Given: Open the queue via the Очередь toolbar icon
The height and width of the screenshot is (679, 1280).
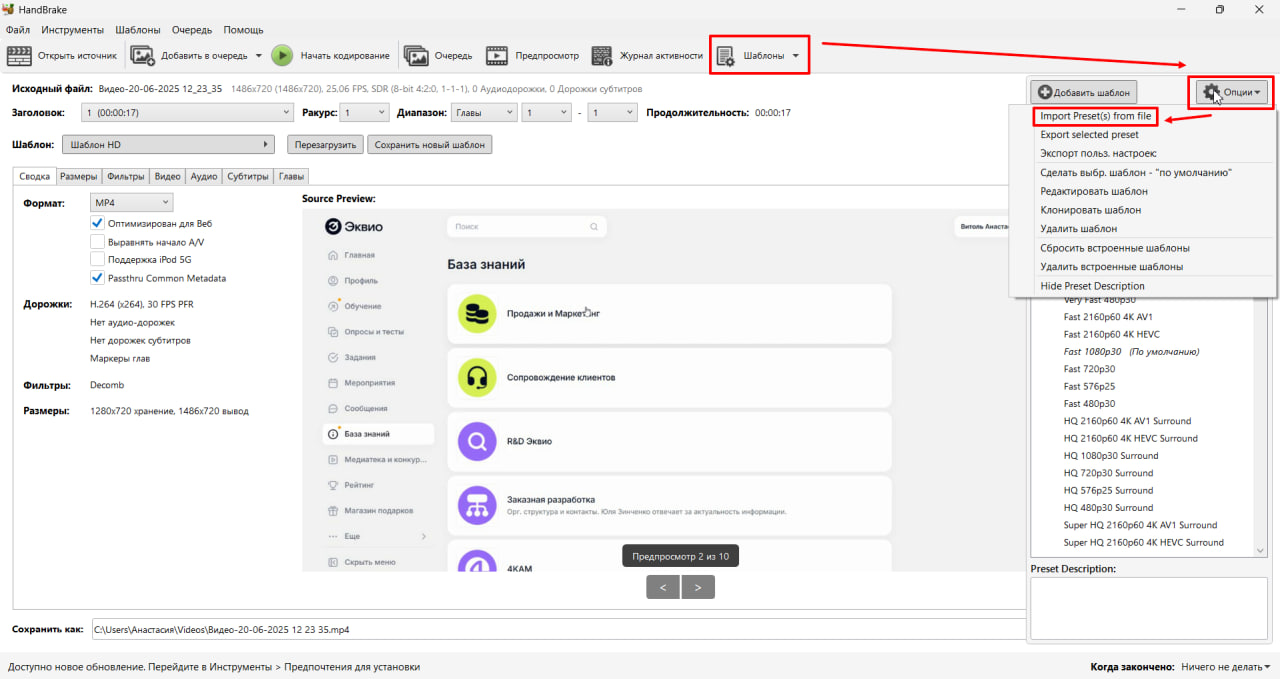Looking at the screenshot, I should pyautogui.click(x=416, y=56).
